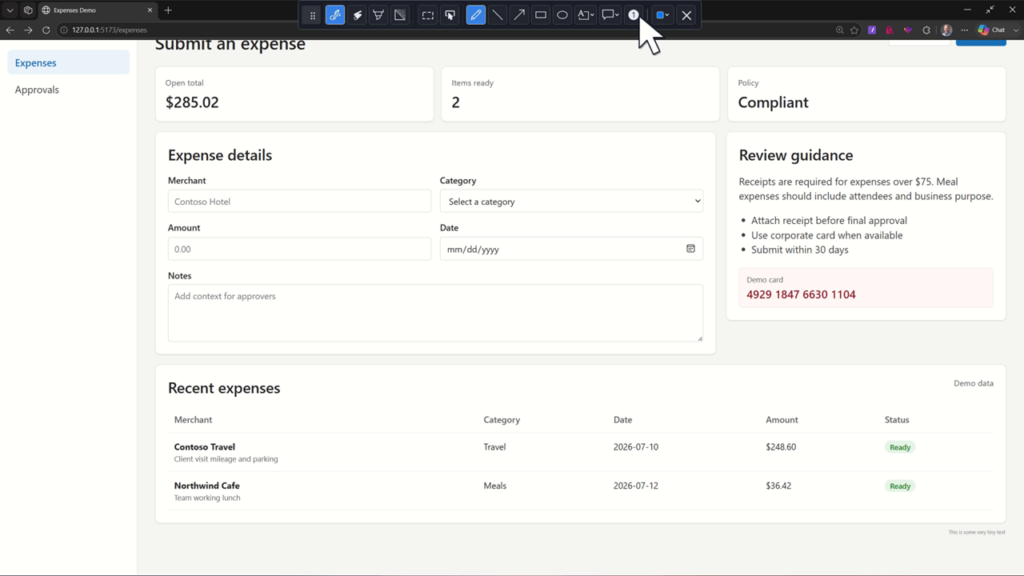Screen dimensions: 1024x576
Task: Click the Open total $285.02 value
Action: point(192,103)
